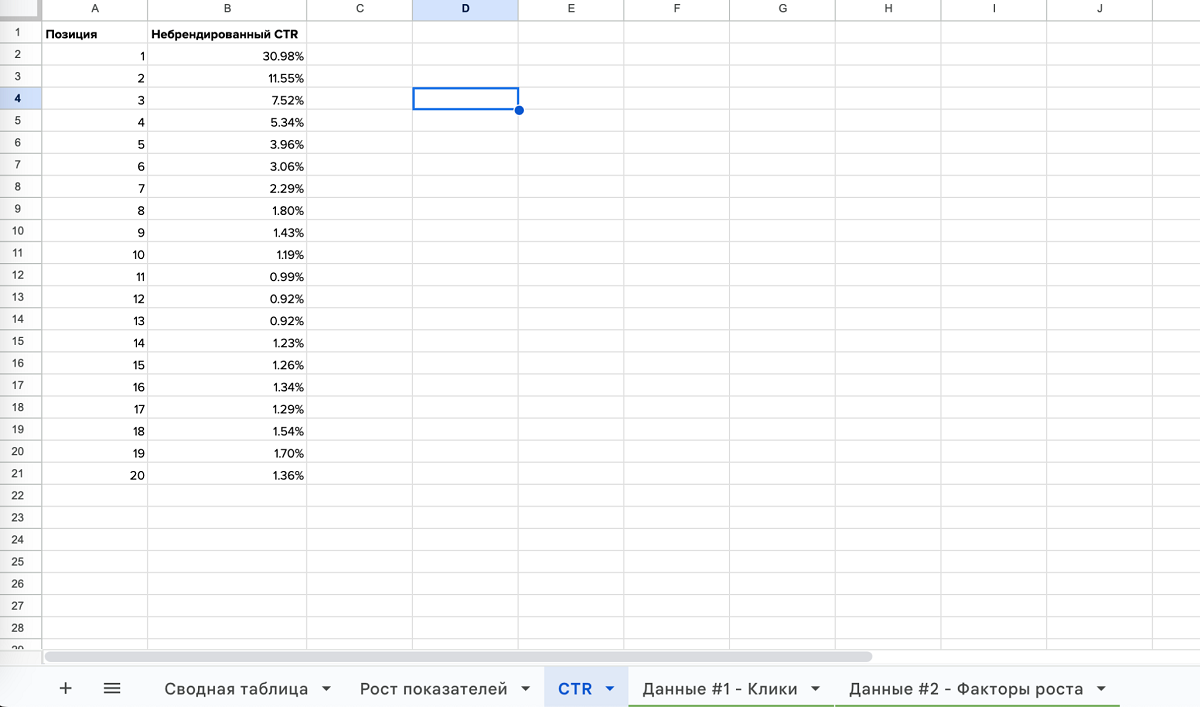Select the Позиция header cell
Screen dimensions: 1200x707
94,33
